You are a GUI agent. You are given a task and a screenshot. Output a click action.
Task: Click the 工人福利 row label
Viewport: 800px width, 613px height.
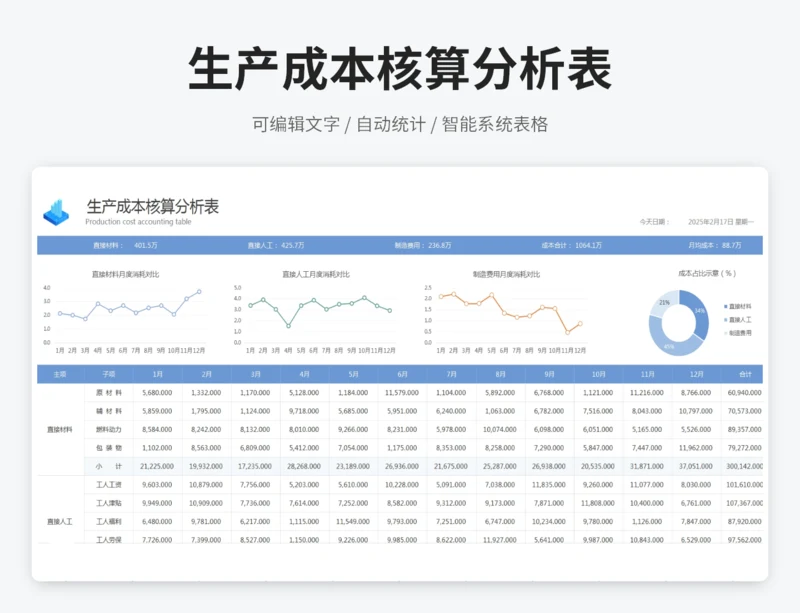109,521
